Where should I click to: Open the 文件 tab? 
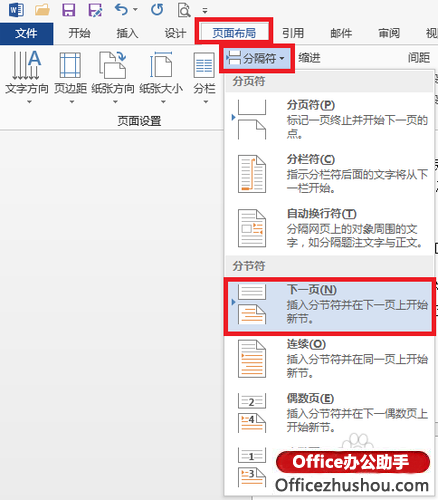[x=26, y=33]
